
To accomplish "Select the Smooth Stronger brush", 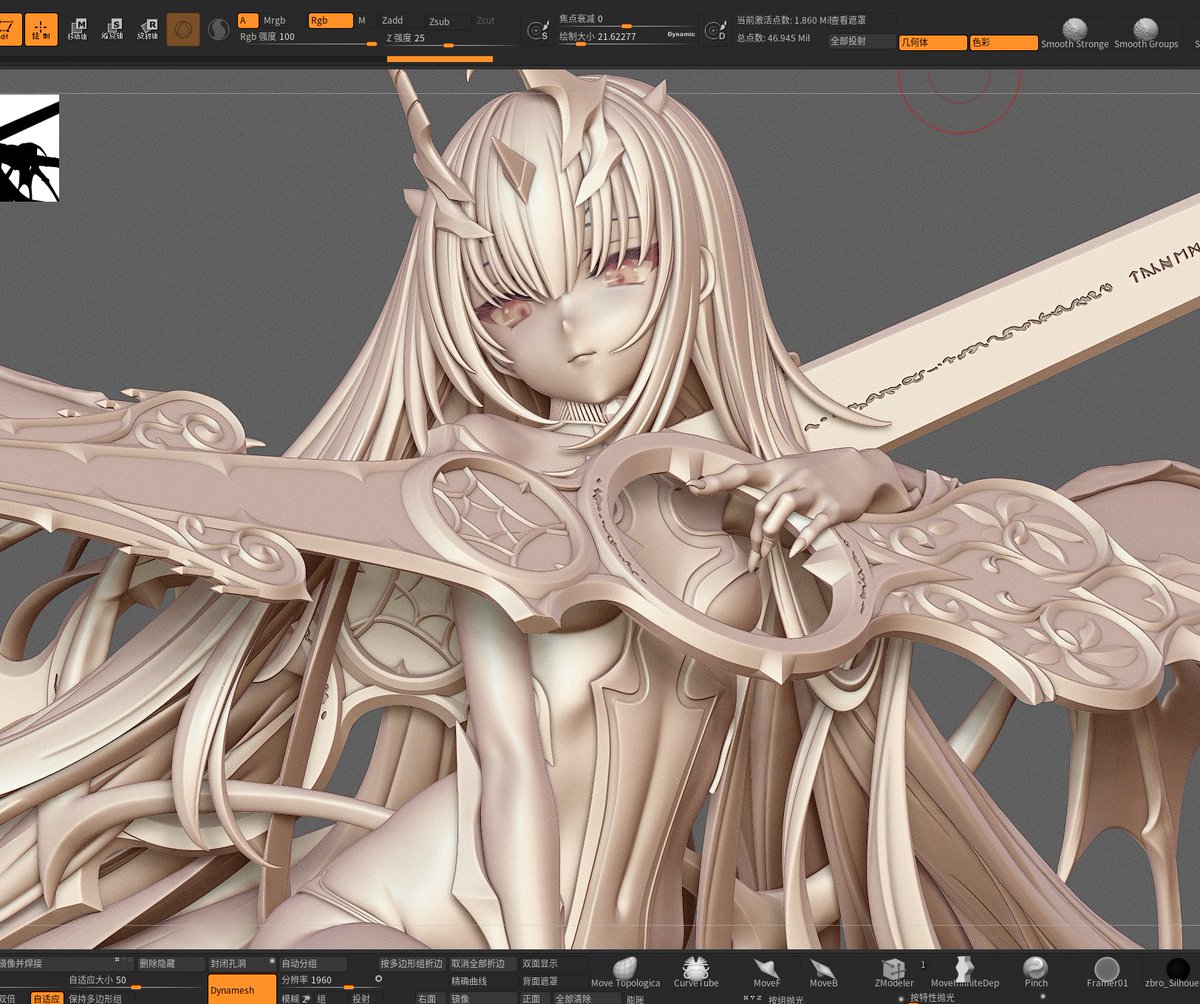I will pos(1075,33).
